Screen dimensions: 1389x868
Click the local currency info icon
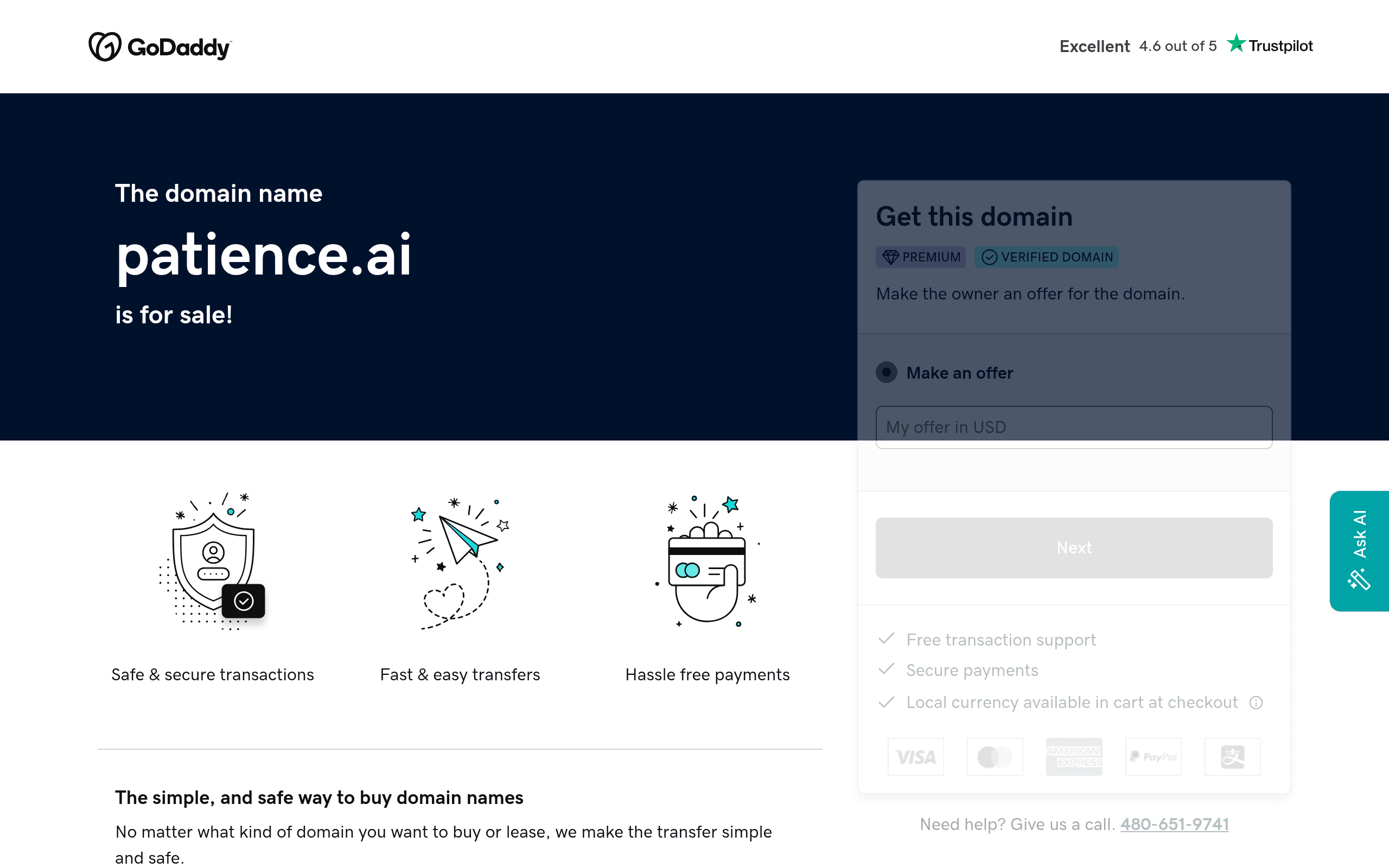(1256, 703)
